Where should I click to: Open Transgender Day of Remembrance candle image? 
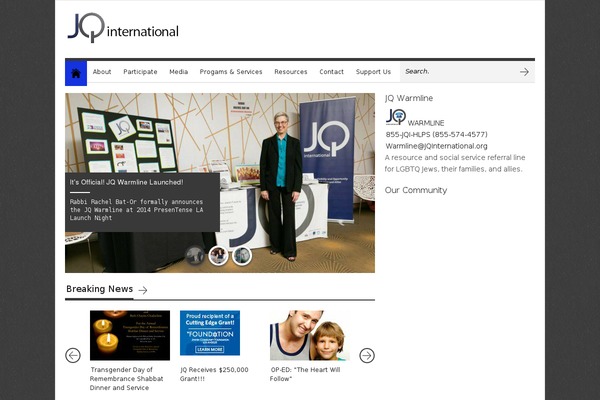(130, 335)
